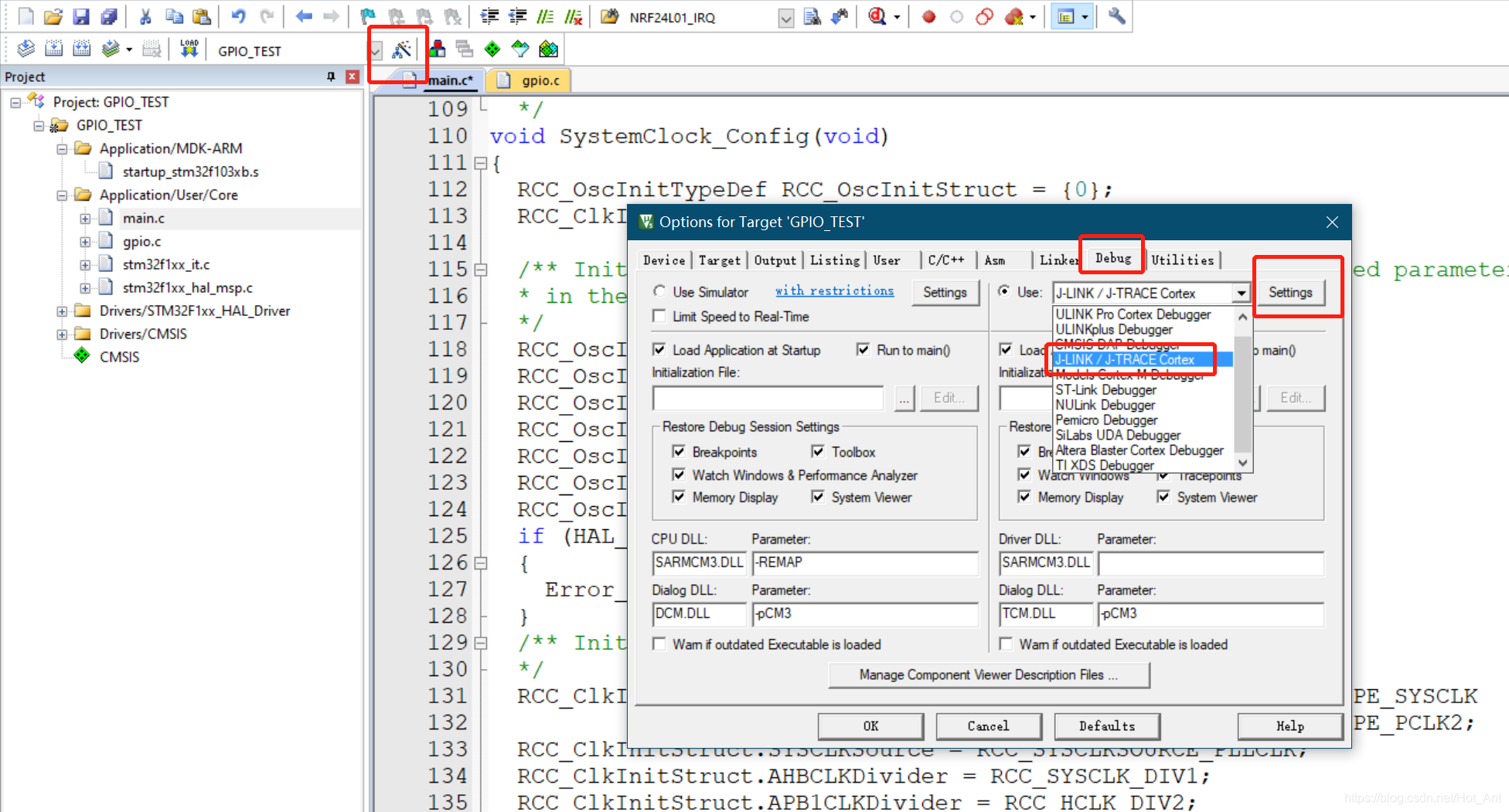Toggle Limit Speed to Real-Time checkbox

click(659, 316)
